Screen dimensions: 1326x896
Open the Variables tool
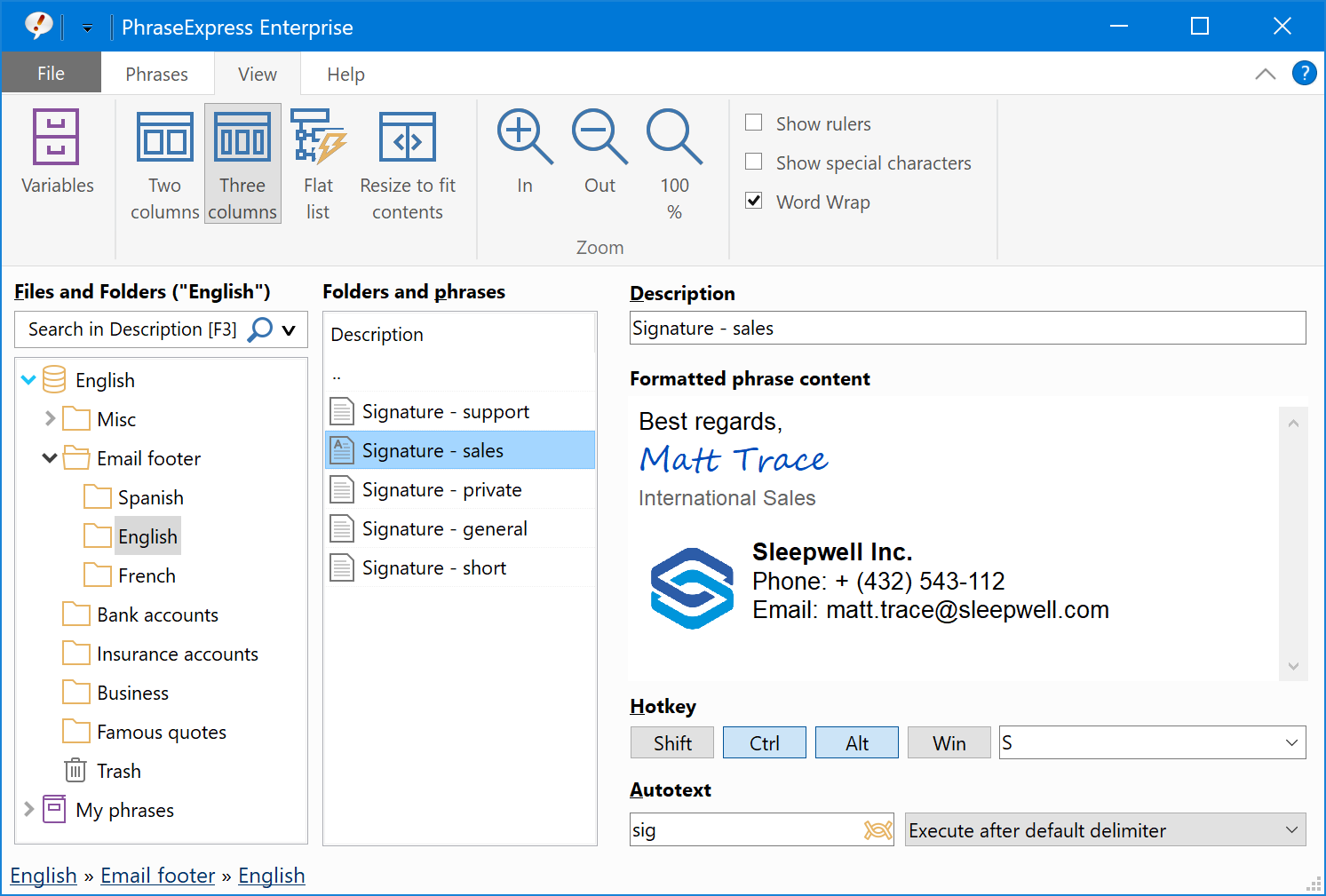click(x=57, y=151)
